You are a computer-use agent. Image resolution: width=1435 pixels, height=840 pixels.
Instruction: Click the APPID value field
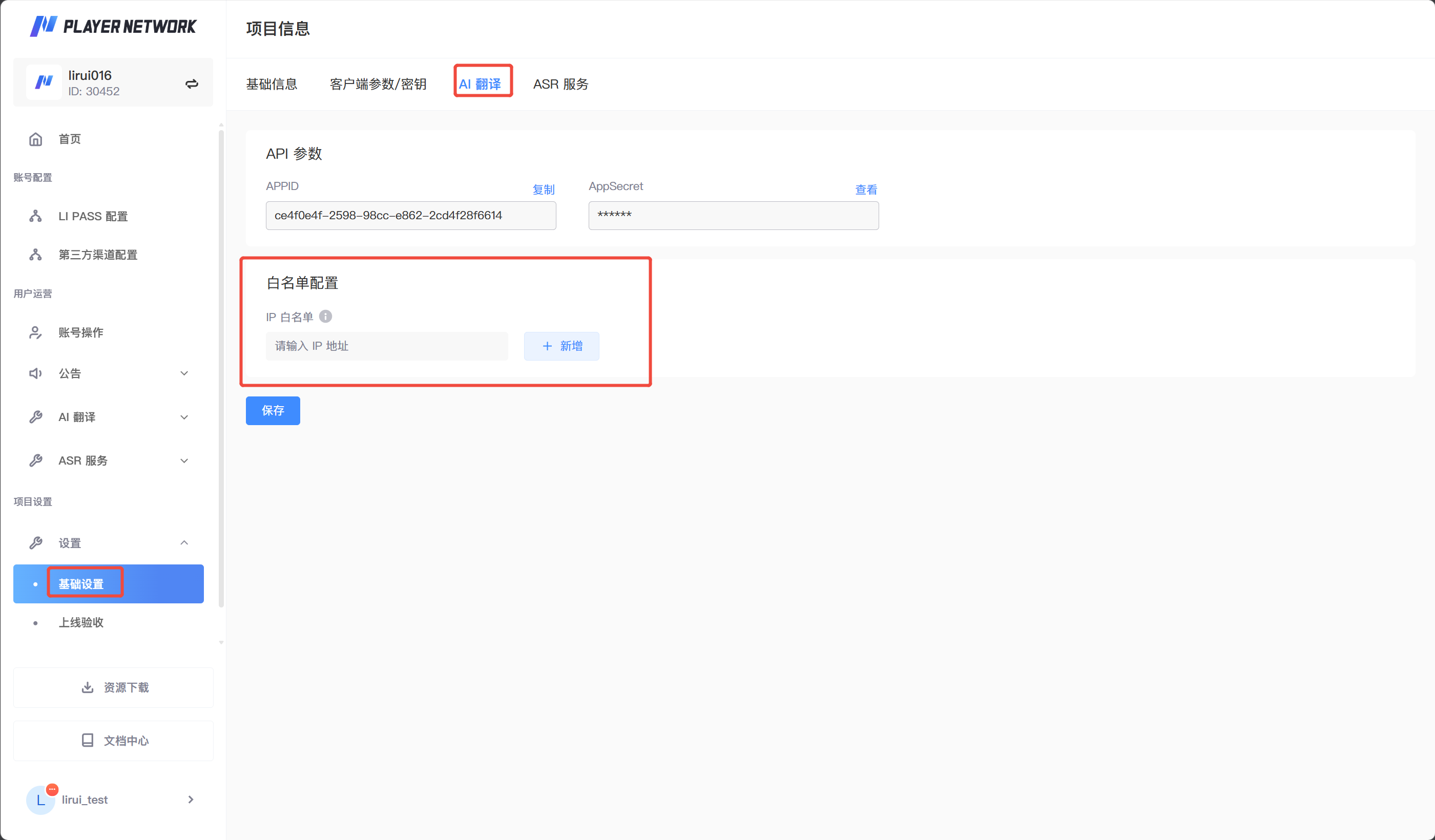[x=410, y=215]
